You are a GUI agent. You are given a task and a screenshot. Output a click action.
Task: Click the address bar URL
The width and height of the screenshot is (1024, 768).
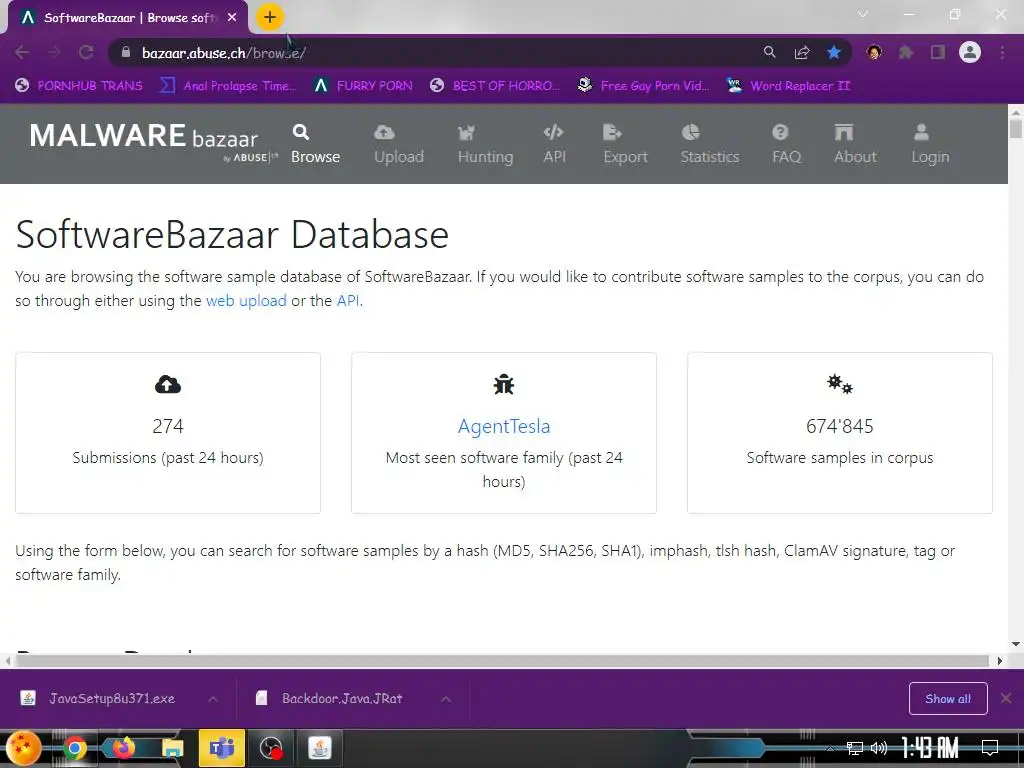click(x=224, y=53)
